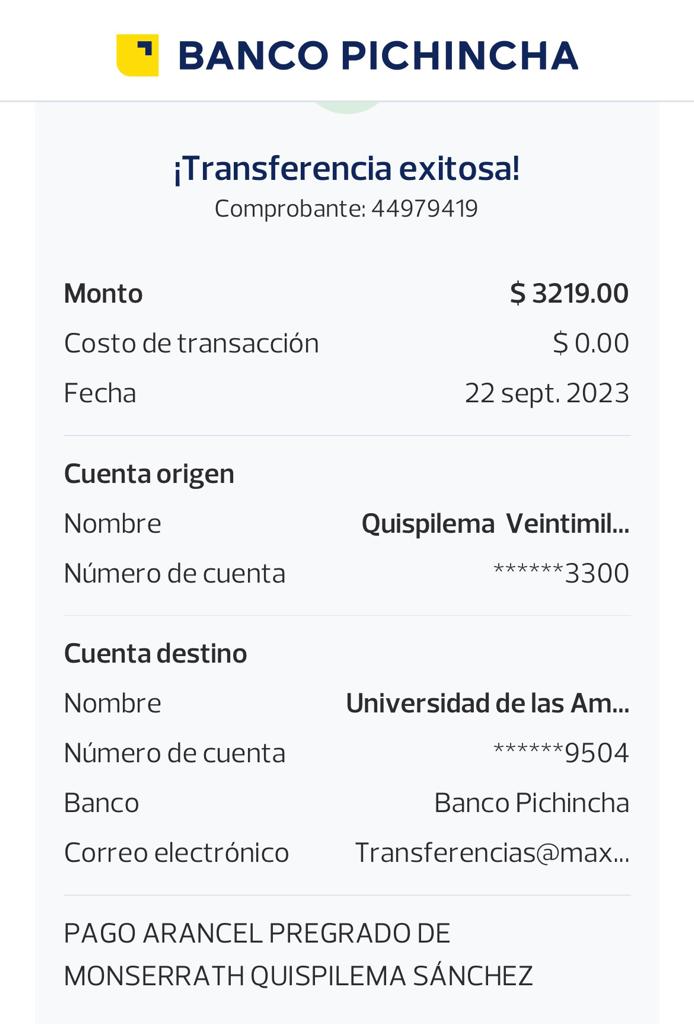694x1024 pixels.
Task: Click the "Cuenta destino" section heading
Action: click(x=155, y=654)
